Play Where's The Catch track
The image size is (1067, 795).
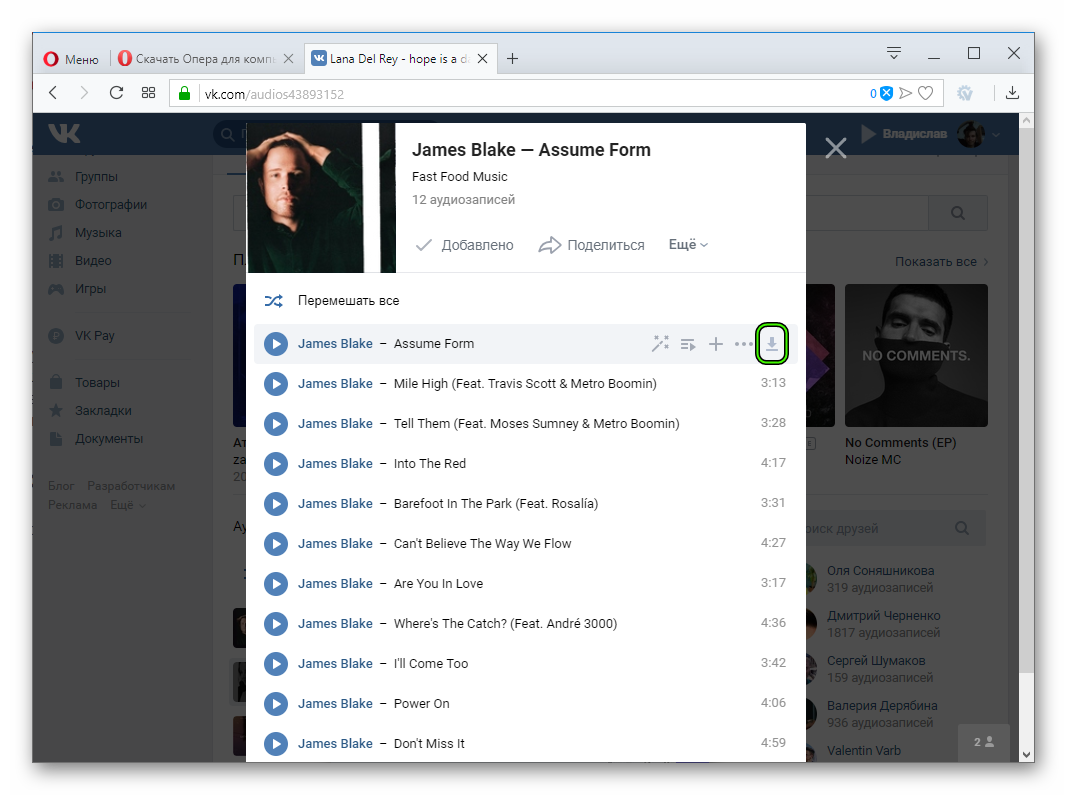[276, 623]
